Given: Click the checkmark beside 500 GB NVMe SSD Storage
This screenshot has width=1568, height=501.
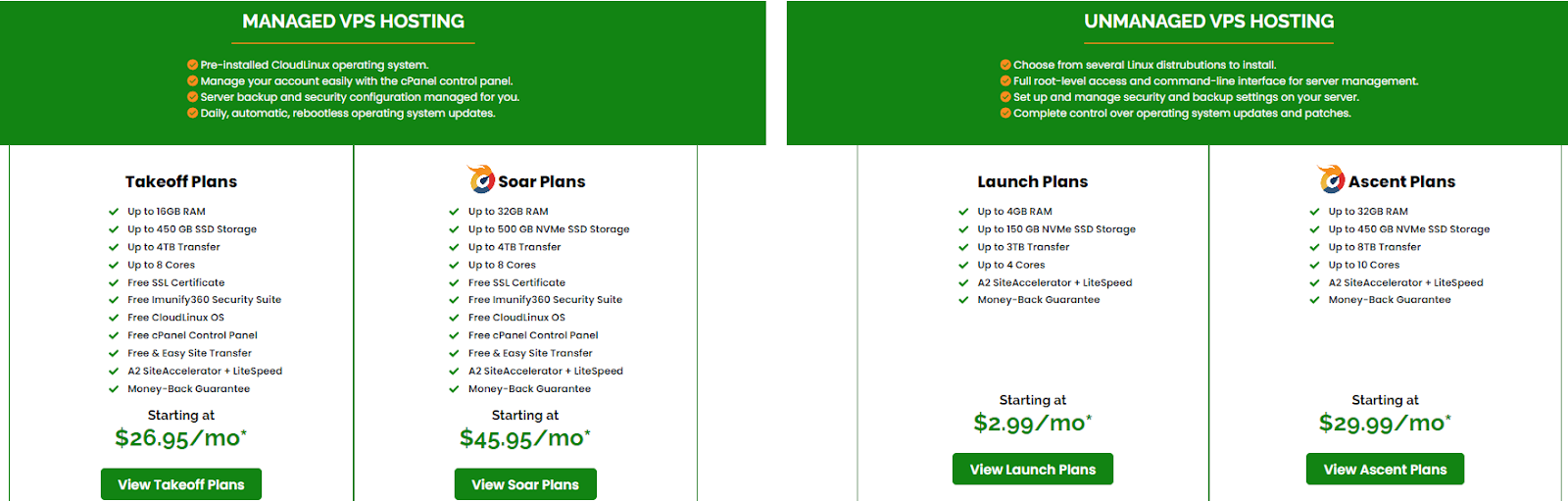Looking at the screenshot, I should [x=454, y=229].
